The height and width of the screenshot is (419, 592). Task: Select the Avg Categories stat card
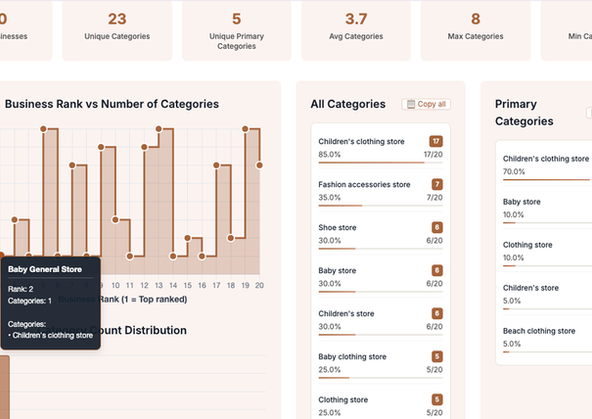[356, 30]
